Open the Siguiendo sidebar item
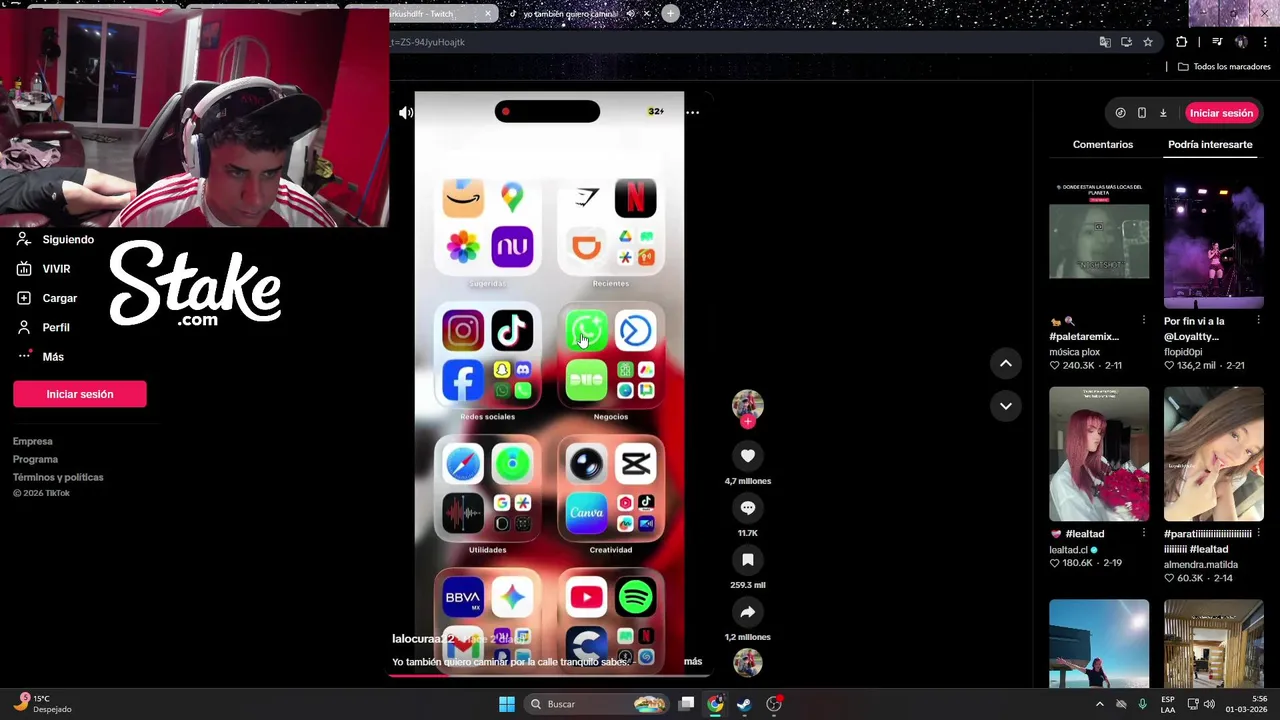The width and height of the screenshot is (1280, 720). [x=56, y=240]
